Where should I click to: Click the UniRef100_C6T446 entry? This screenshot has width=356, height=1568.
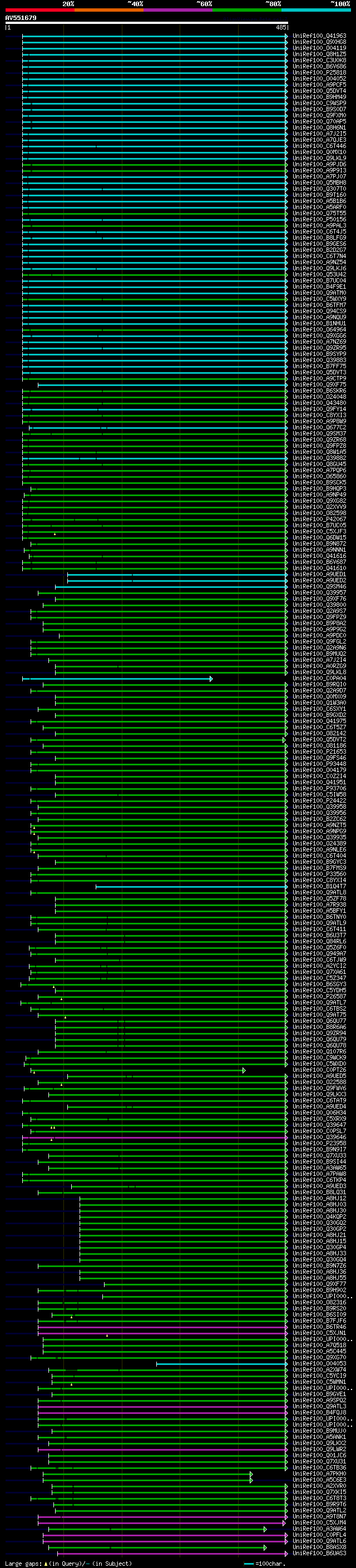pos(319,146)
